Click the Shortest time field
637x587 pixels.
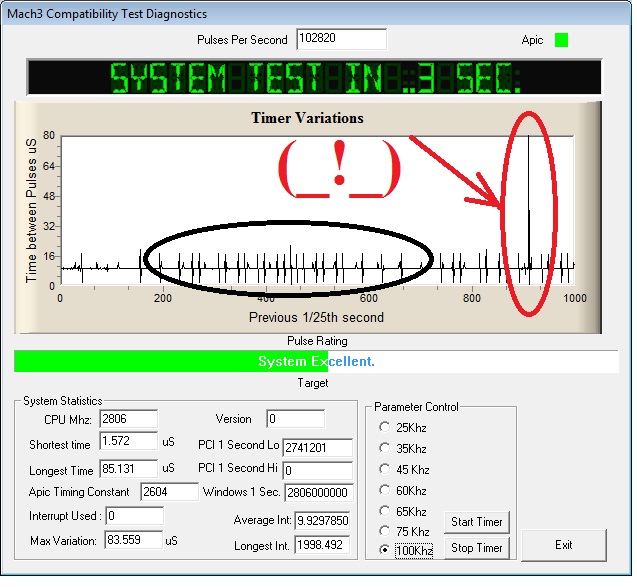pyautogui.click(x=128, y=441)
